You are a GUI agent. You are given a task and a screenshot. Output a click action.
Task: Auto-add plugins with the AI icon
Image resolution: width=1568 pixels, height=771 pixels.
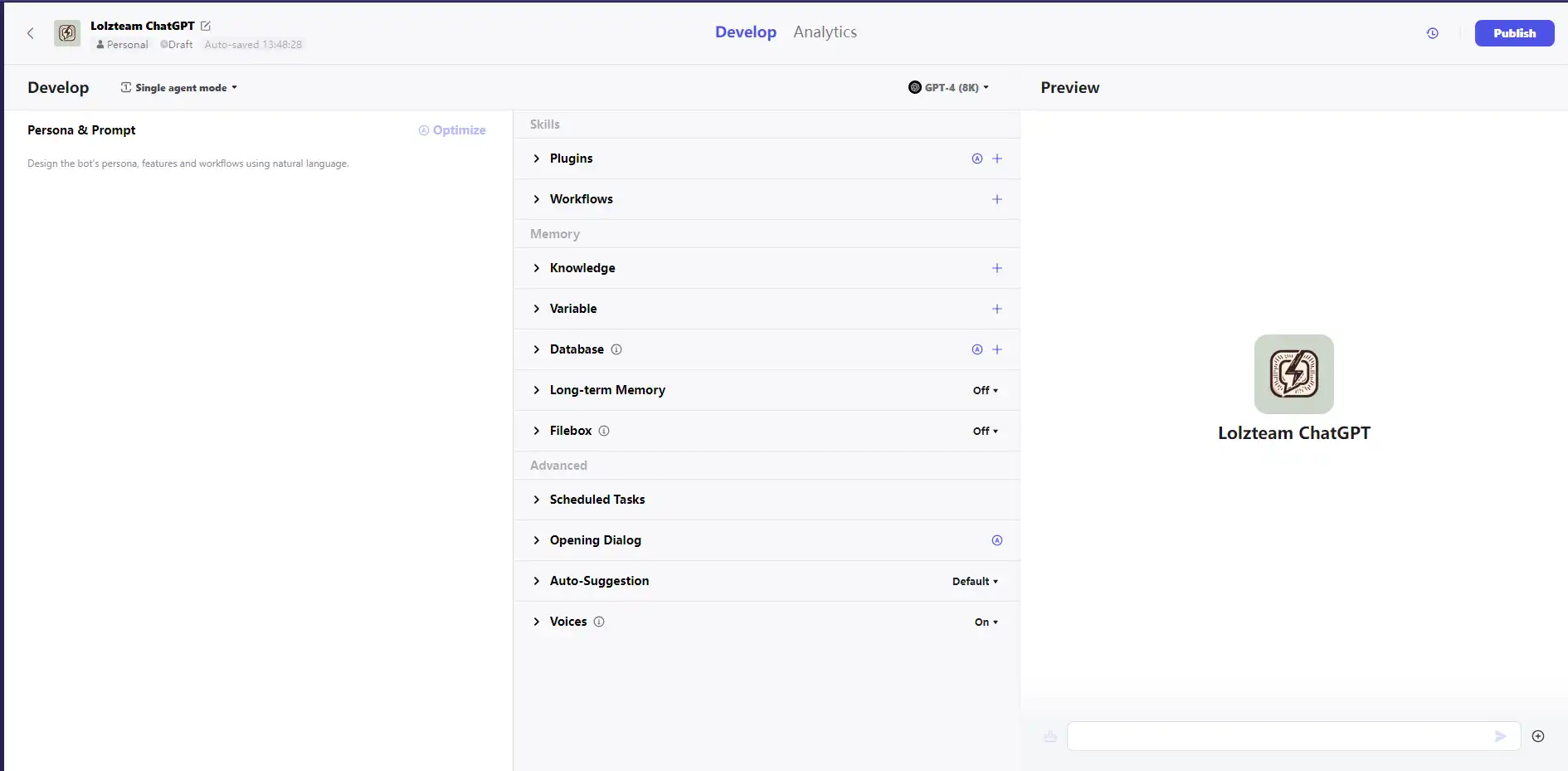977,159
